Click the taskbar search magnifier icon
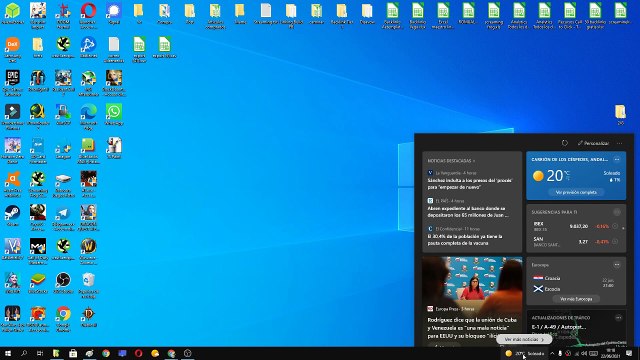 tap(24, 353)
